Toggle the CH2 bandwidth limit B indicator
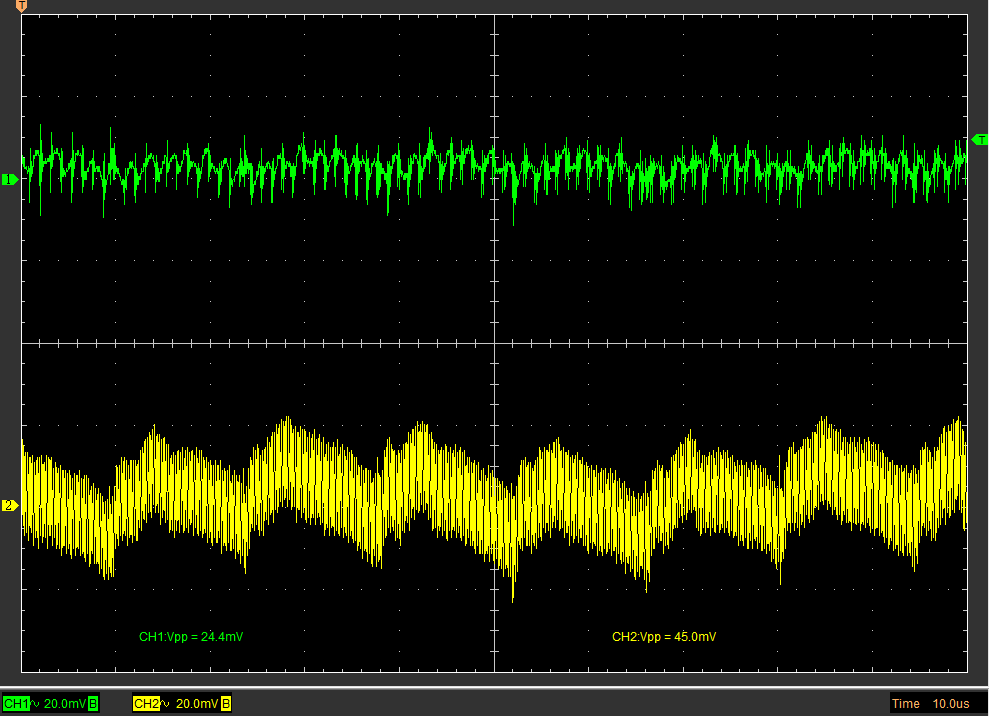 pos(226,703)
